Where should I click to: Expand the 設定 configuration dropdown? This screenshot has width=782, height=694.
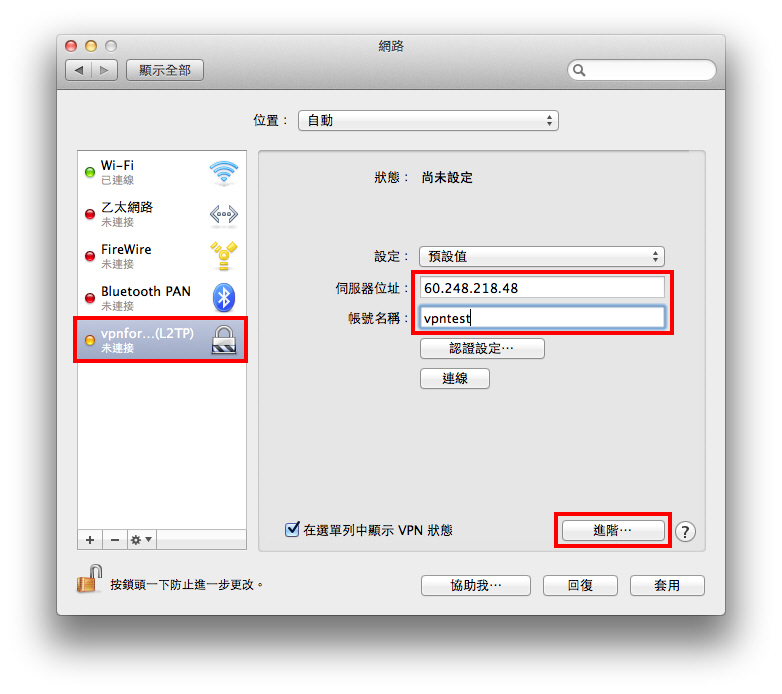[x=542, y=256]
